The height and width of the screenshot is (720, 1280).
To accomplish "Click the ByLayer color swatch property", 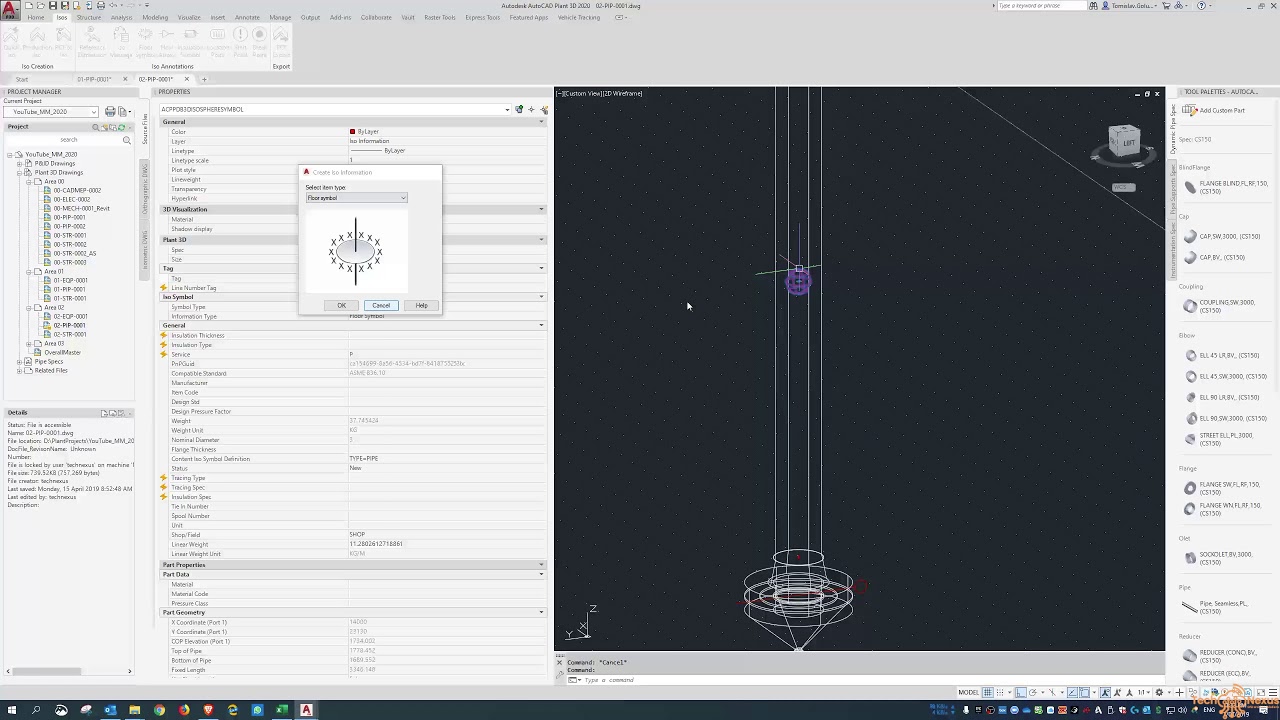I will 353,131.
